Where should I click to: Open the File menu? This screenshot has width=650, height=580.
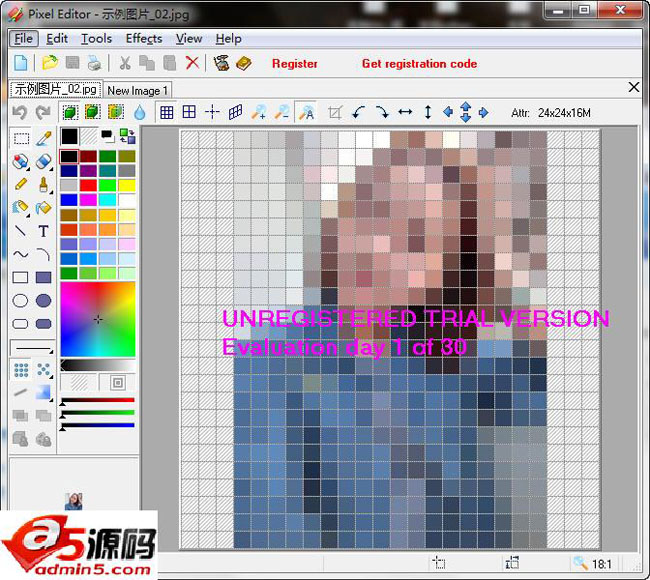[24, 39]
